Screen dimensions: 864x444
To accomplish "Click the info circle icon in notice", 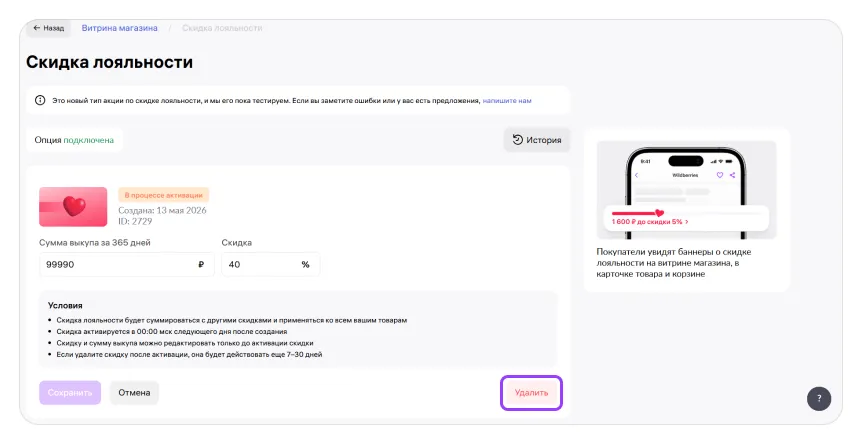I will tap(40, 100).
